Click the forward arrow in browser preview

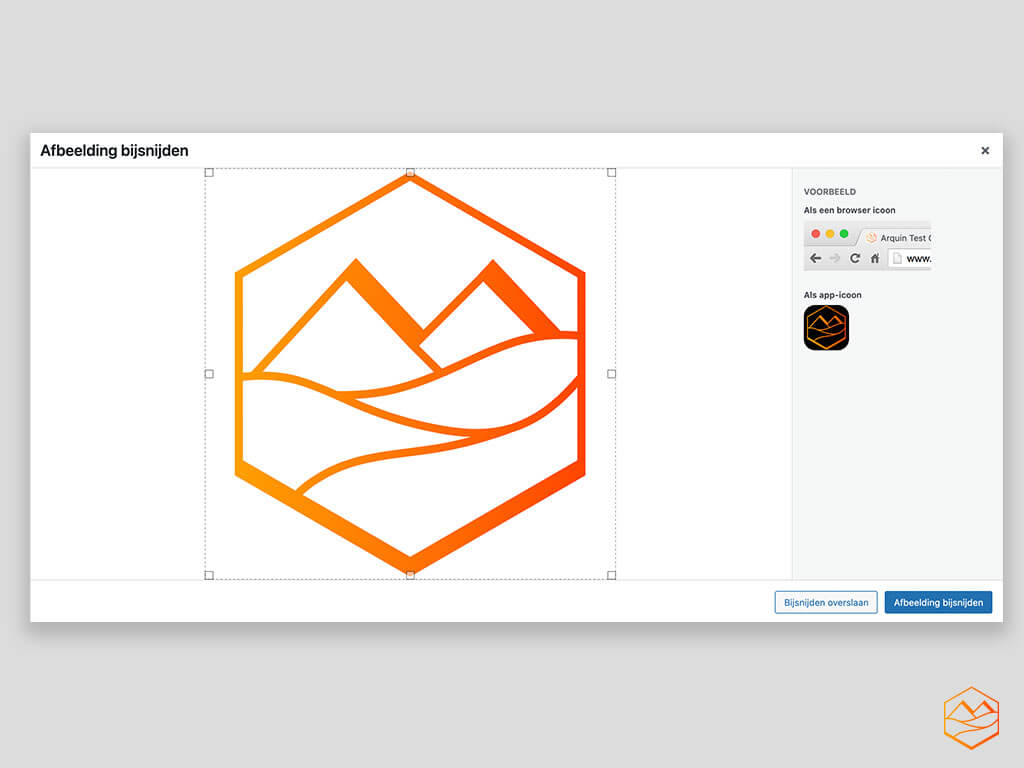[x=835, y=258]
